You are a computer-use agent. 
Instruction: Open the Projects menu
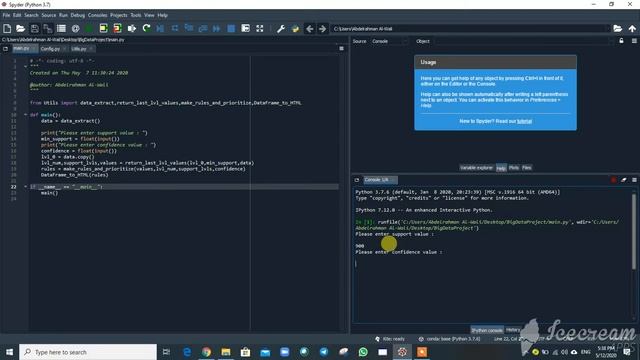[x=119, y=15]
